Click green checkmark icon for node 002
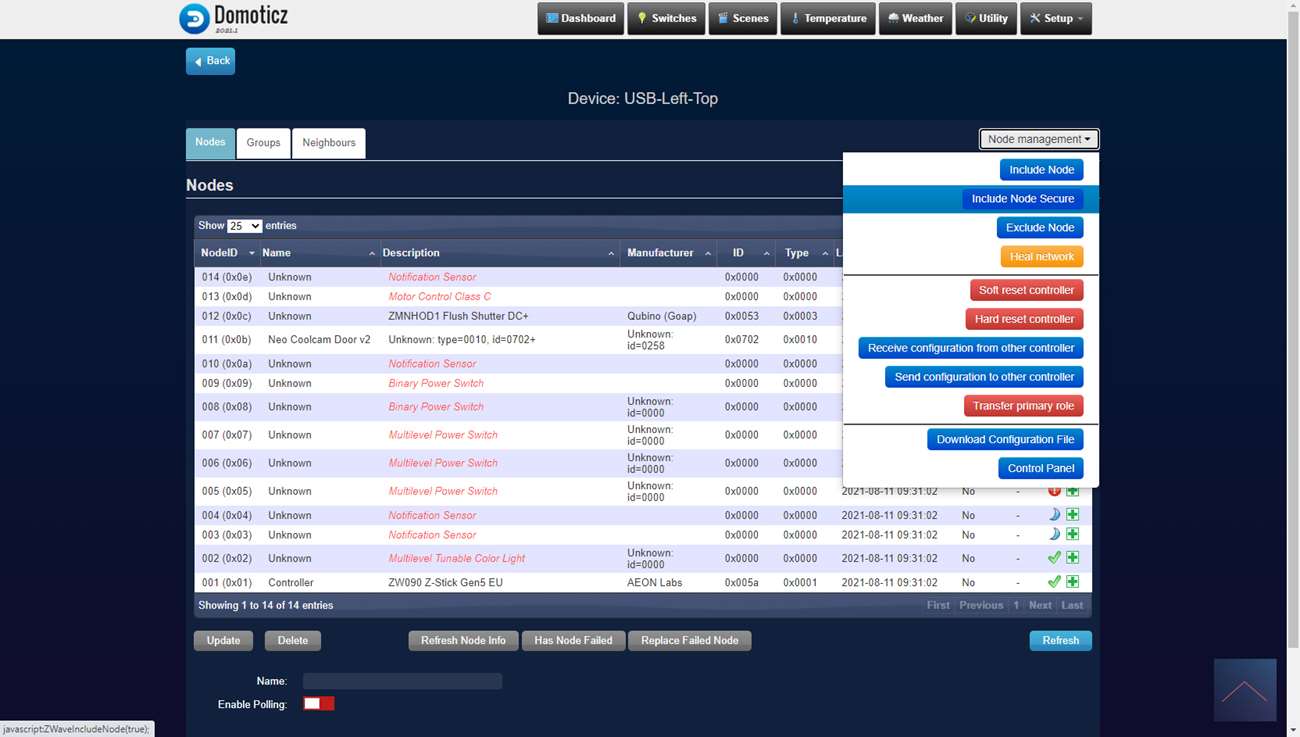 pyautogui.click(x=1054, y=558)
